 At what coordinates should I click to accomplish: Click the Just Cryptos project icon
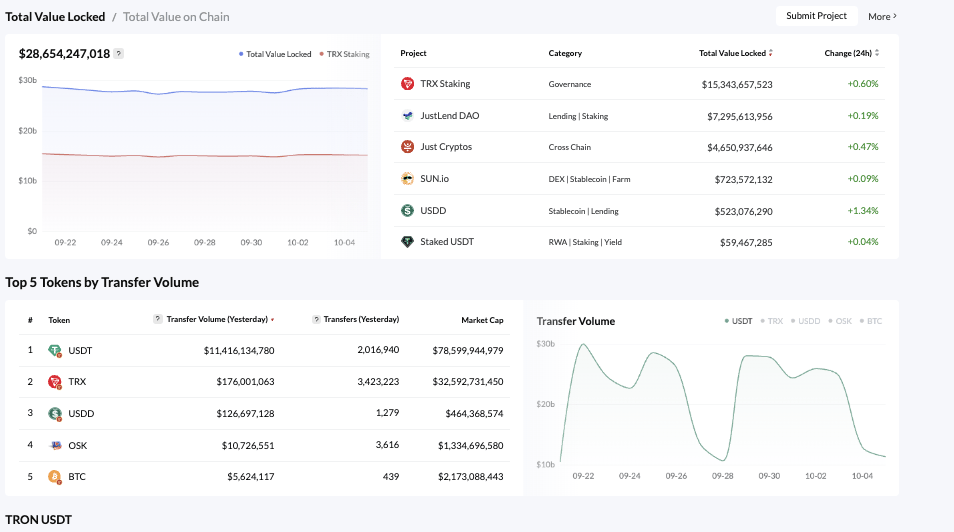(407, 147)
